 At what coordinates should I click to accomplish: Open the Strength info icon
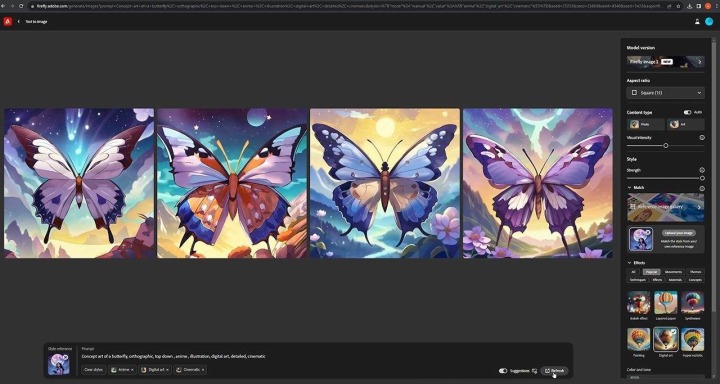(702, 170)
